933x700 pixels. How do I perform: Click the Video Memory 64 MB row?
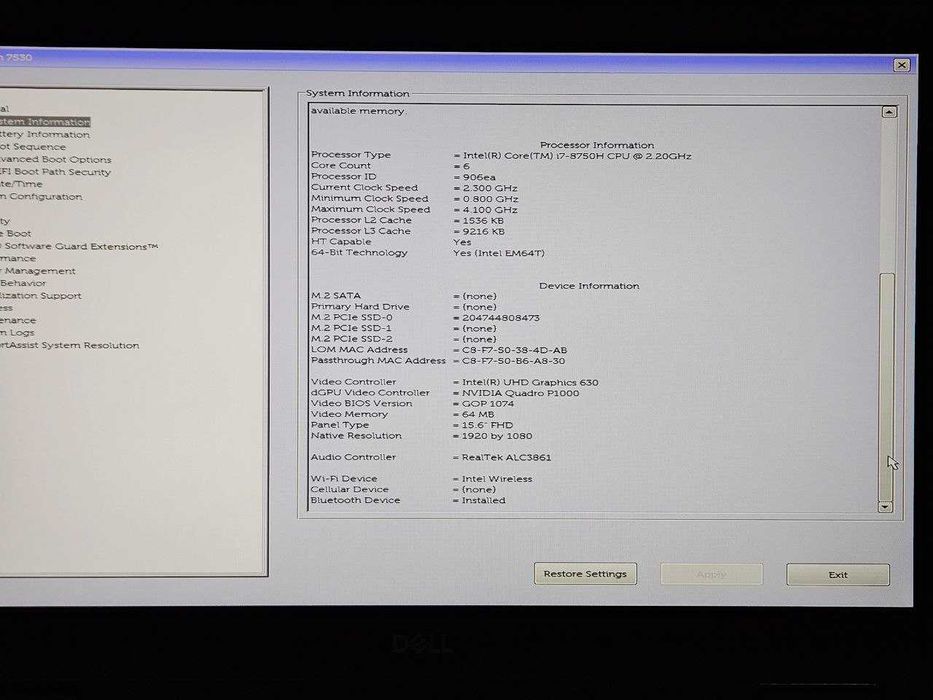click(403, 414)
